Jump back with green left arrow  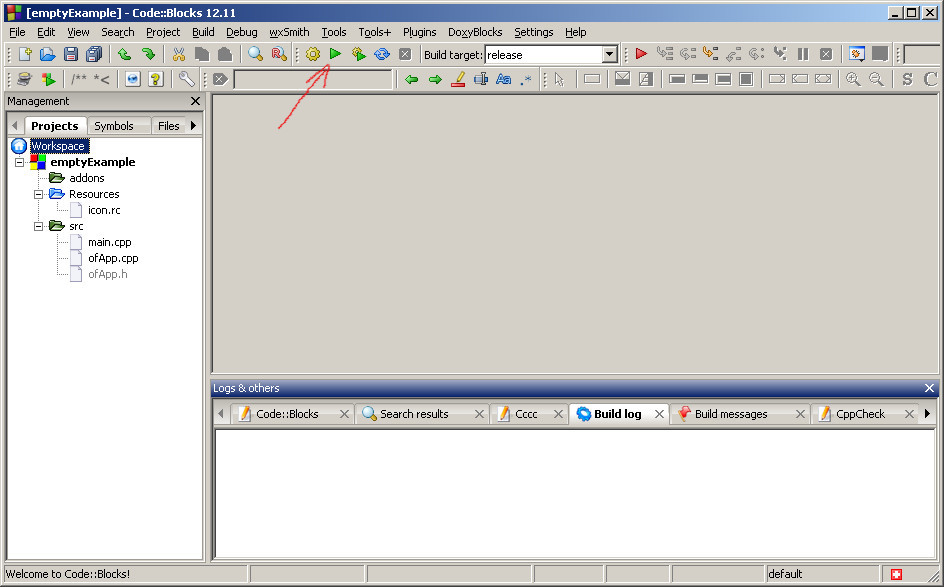click(411, 79)
